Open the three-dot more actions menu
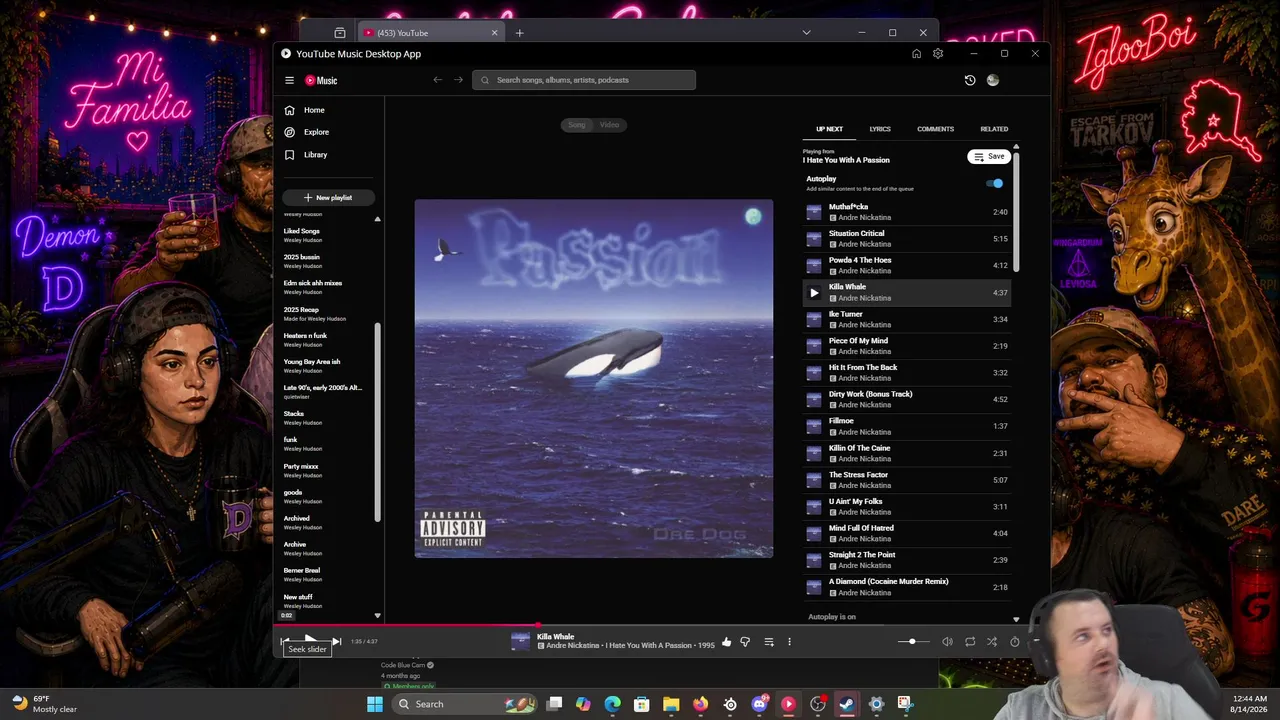The image size is (1280, 720). (789, 642)
